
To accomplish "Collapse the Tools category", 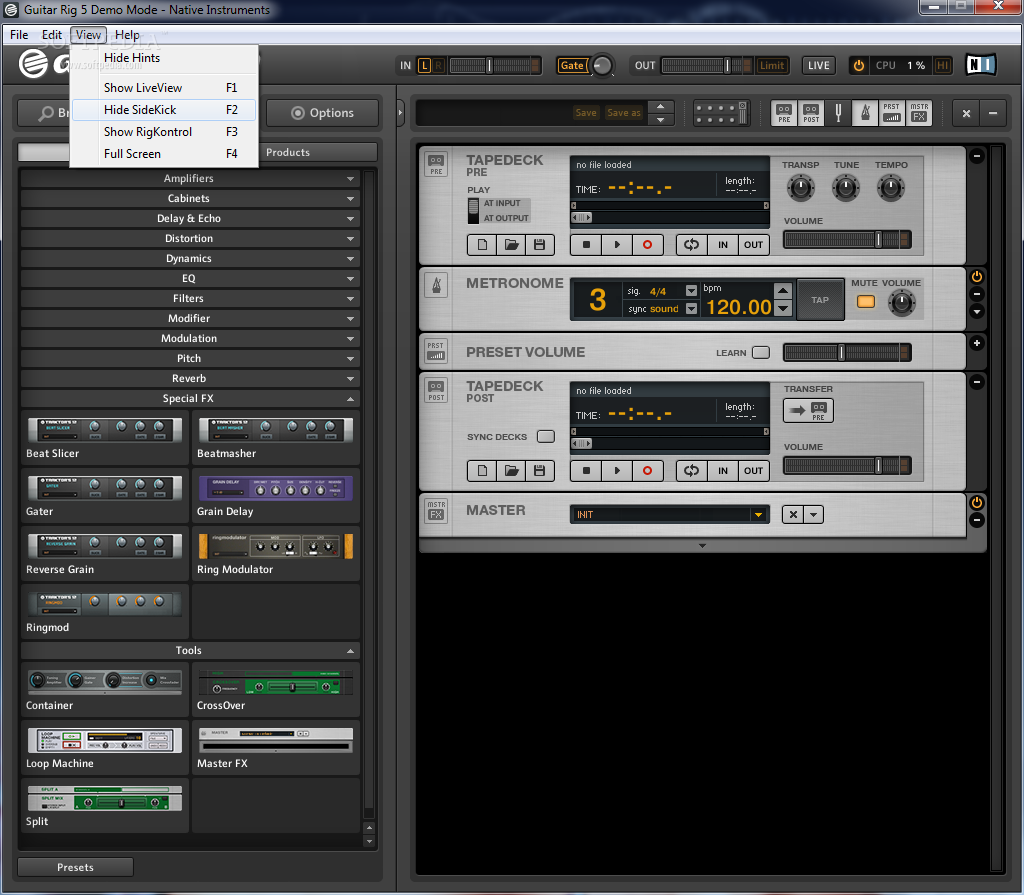I will click(190, 651).
